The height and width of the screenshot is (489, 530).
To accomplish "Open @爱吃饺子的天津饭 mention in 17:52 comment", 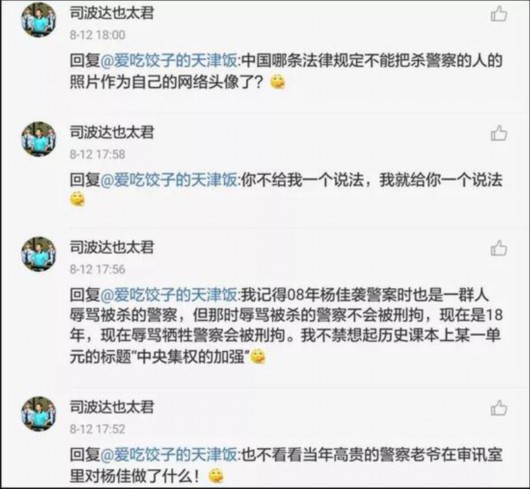I will (169, 455).
